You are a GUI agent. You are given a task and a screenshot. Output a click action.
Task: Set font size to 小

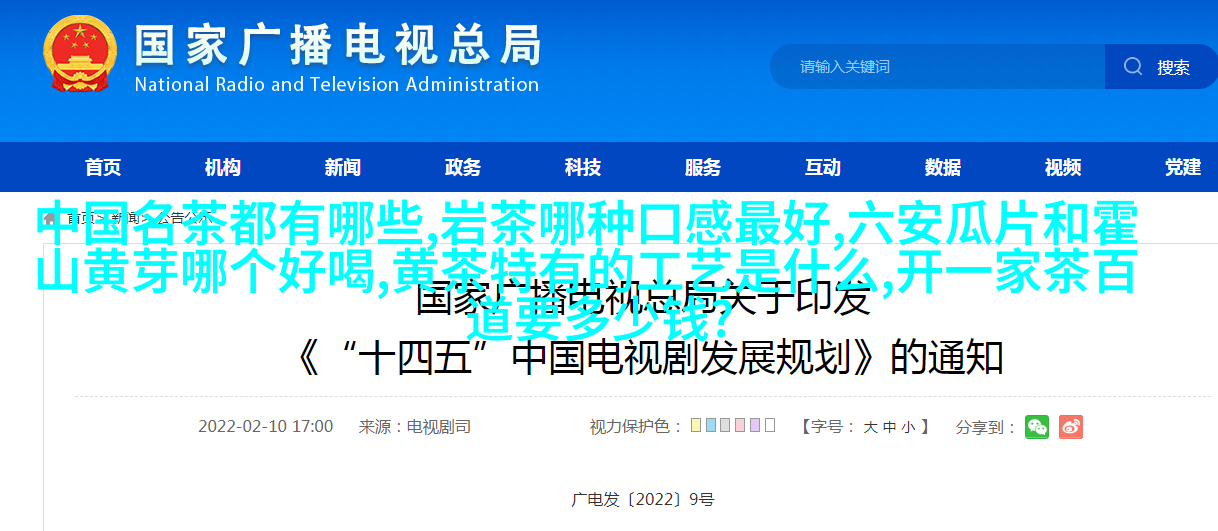coord(907,427)
